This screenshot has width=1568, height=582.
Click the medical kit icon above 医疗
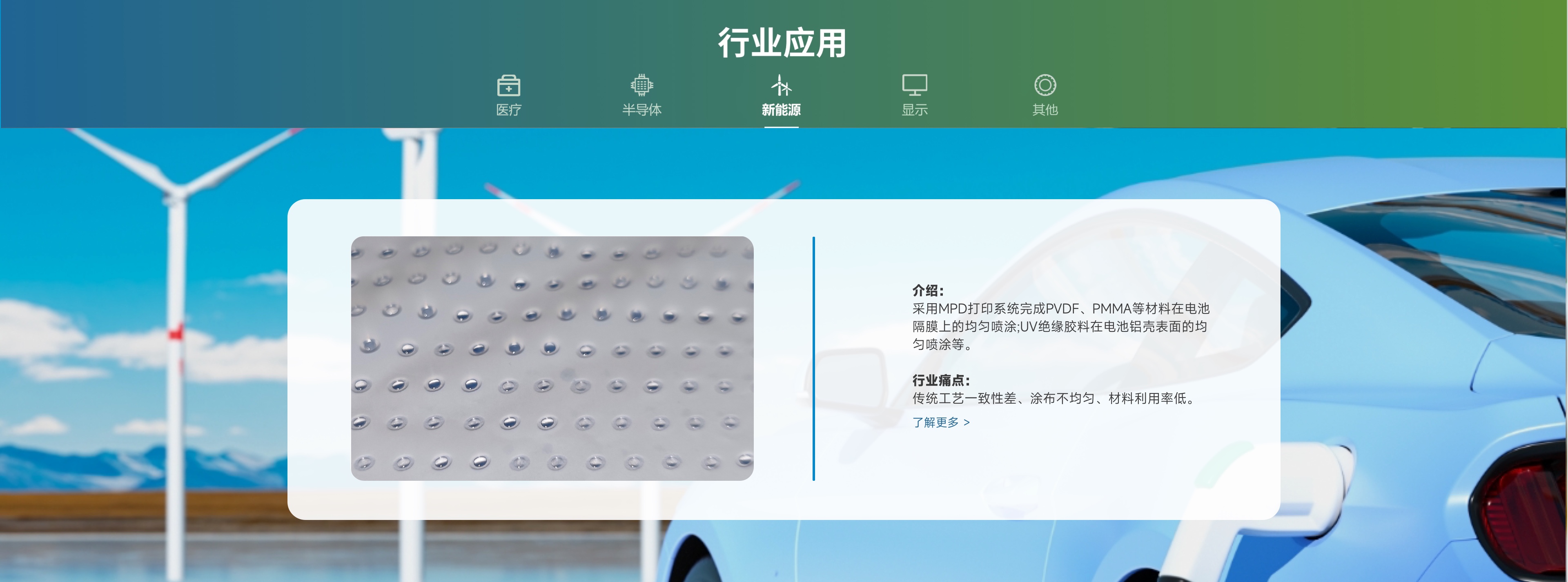coord(508,86)
